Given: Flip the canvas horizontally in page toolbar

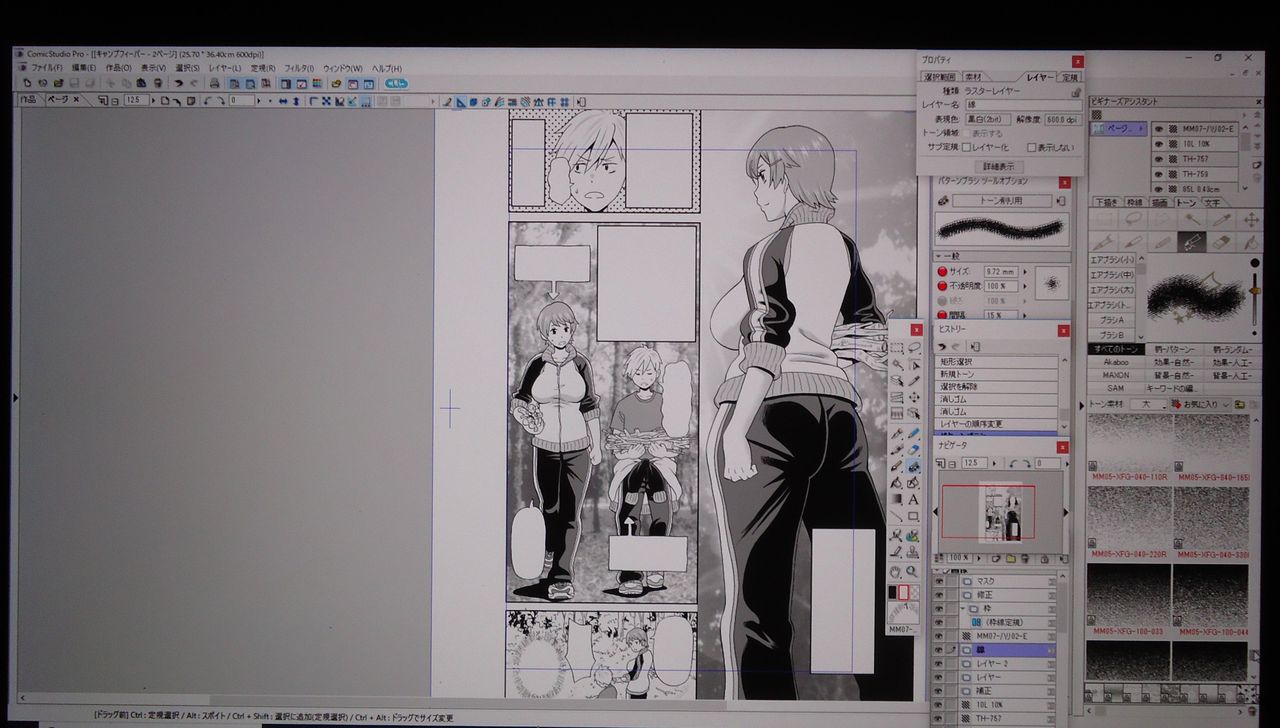Looking at the screenshot, I should (x=283, y=101).
